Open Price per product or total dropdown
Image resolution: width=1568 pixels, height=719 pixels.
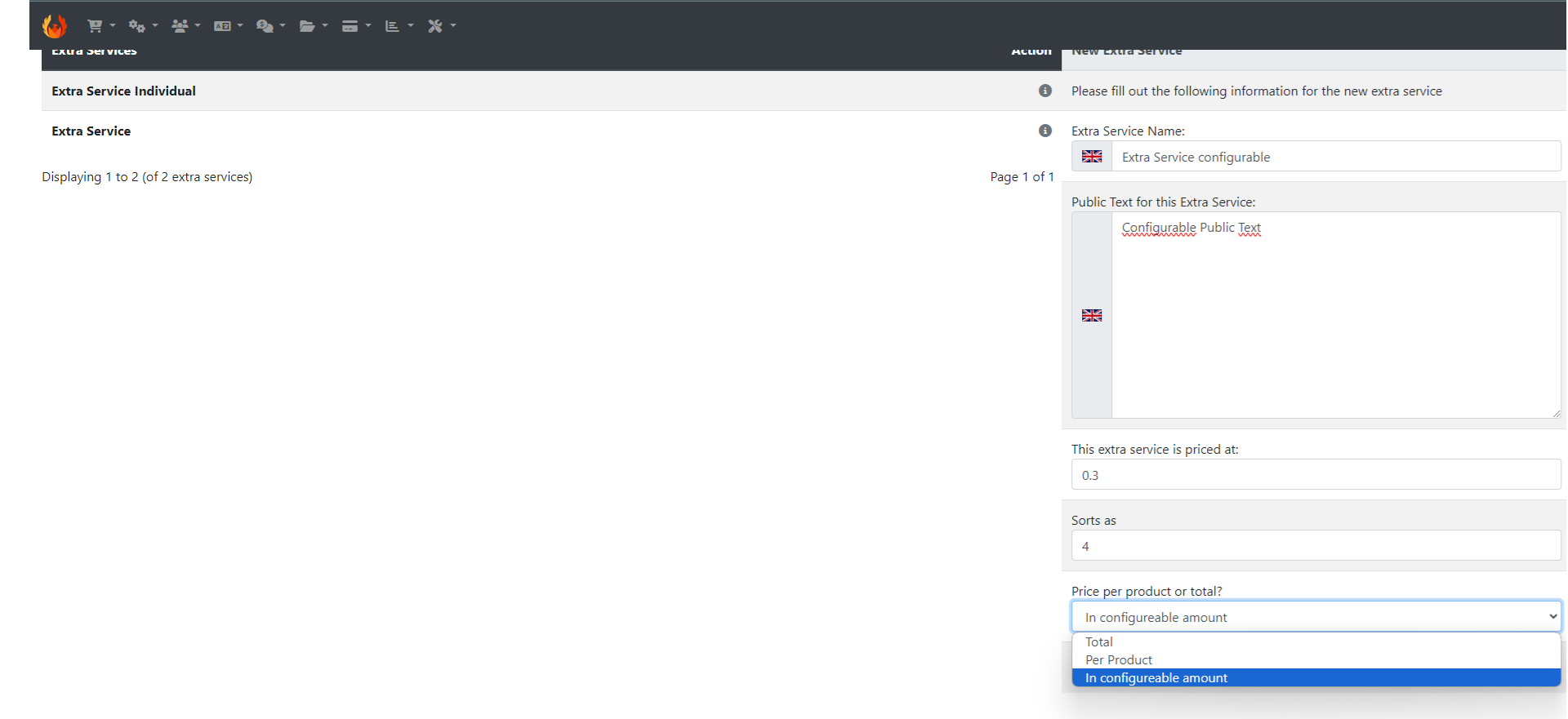(1316, 616)
